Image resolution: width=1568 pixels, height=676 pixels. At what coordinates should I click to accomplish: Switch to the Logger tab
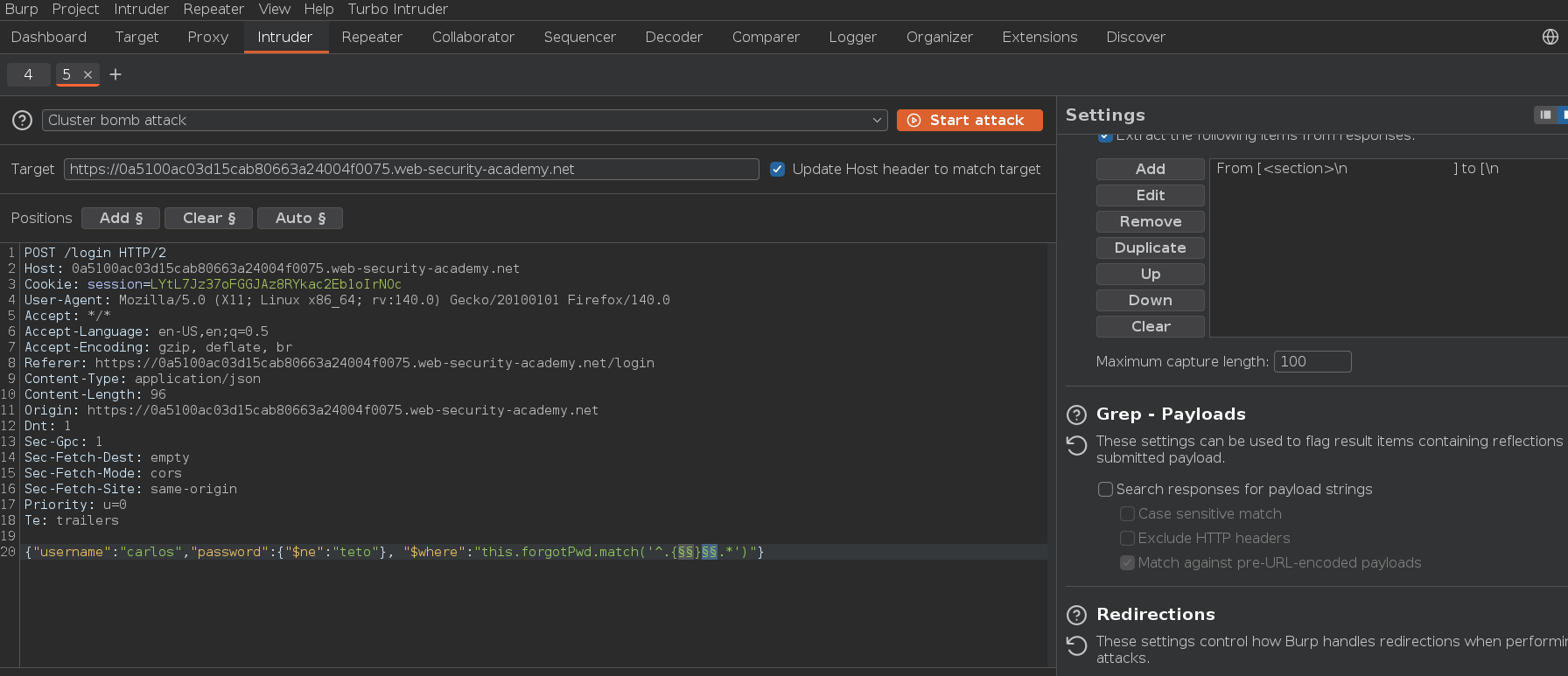(852, 37)
